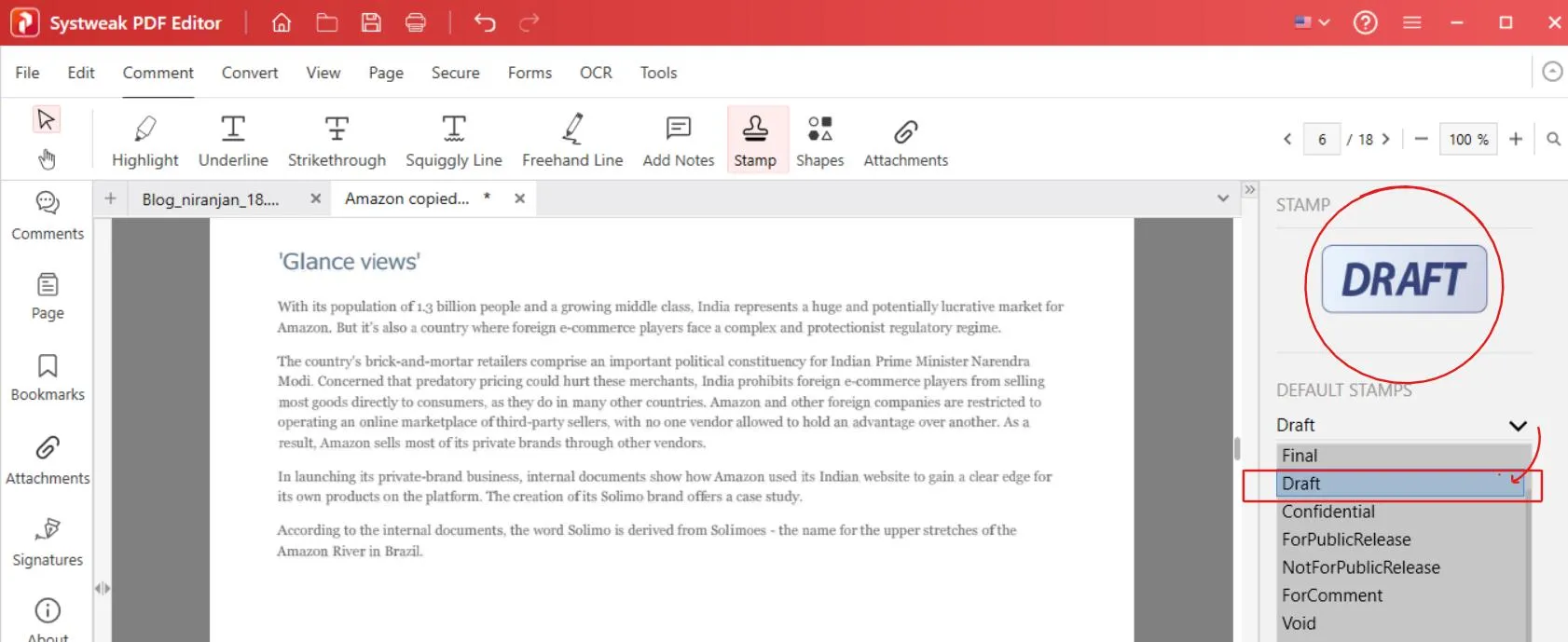1568x642 pixels.
Task: Choose the Squiggly Line tool
Action: coord(453,141)
